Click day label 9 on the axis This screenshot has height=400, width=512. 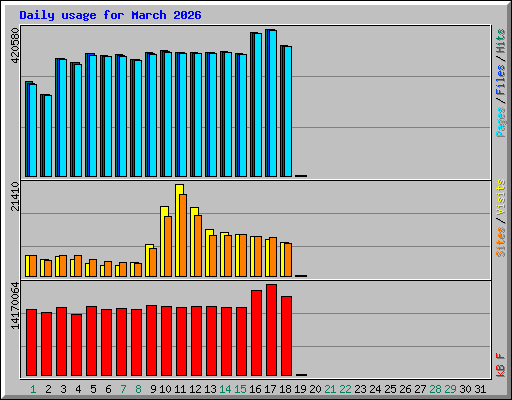coord(153,389)
